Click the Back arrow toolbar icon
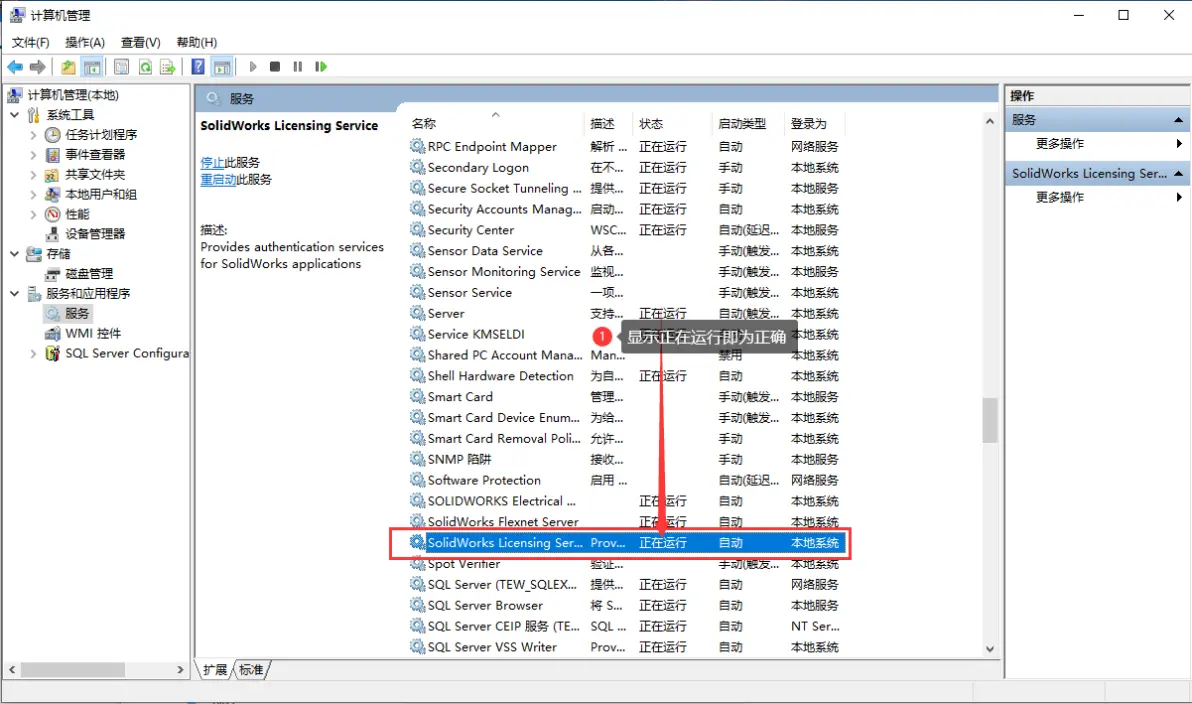 pyautogui.click(x=14, y=67)
